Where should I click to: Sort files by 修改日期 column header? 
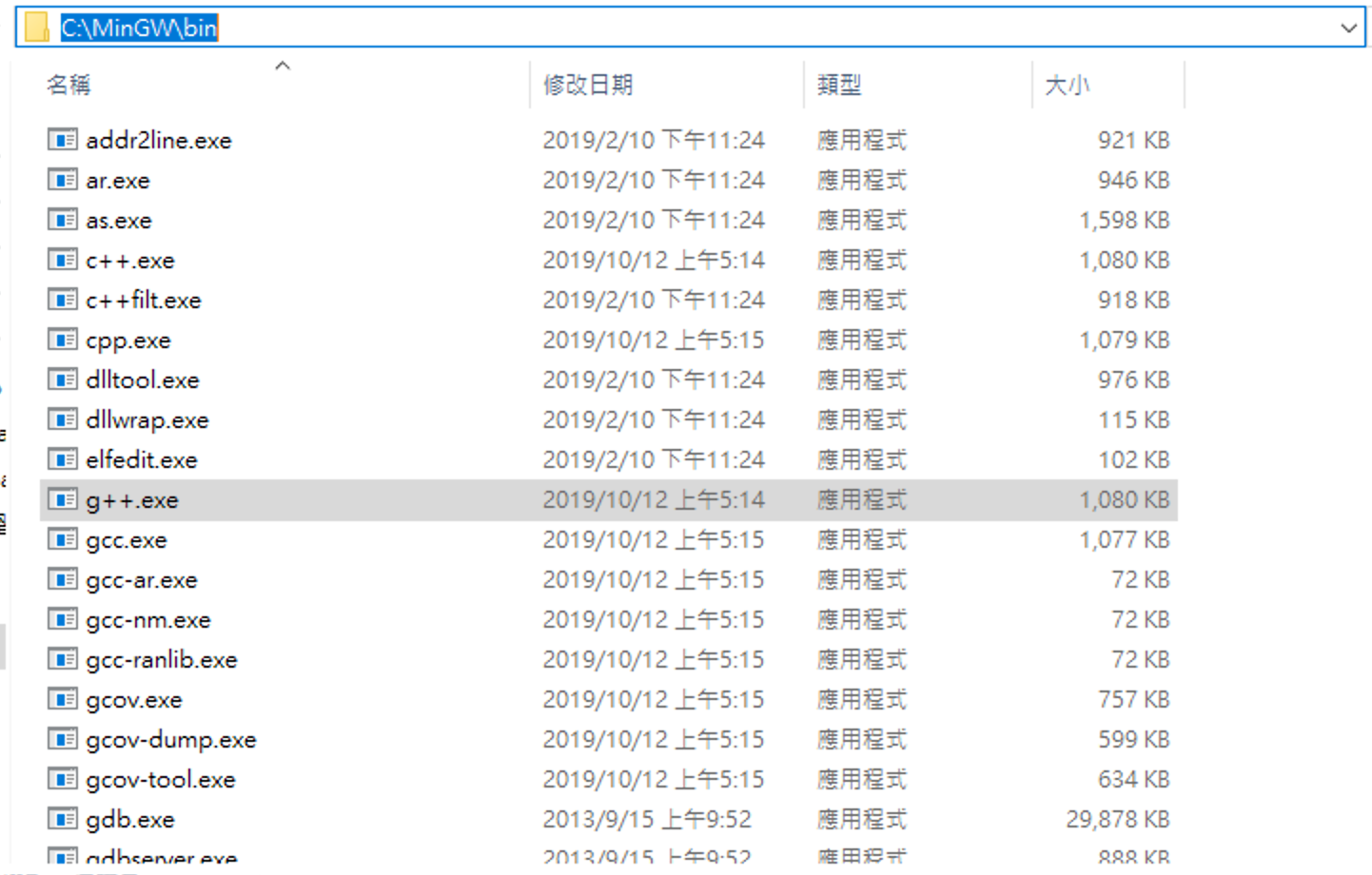tap(588, 86)
